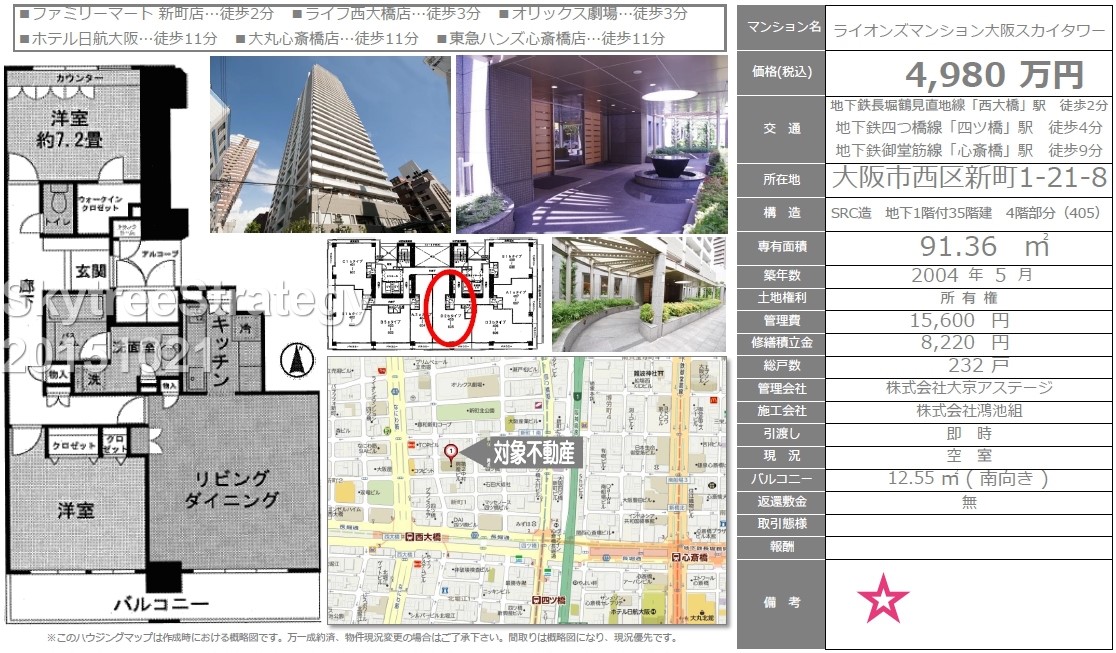1116x653 pixels.
Task: Click the 備考 header cell
Action: [x=781, y=602]
